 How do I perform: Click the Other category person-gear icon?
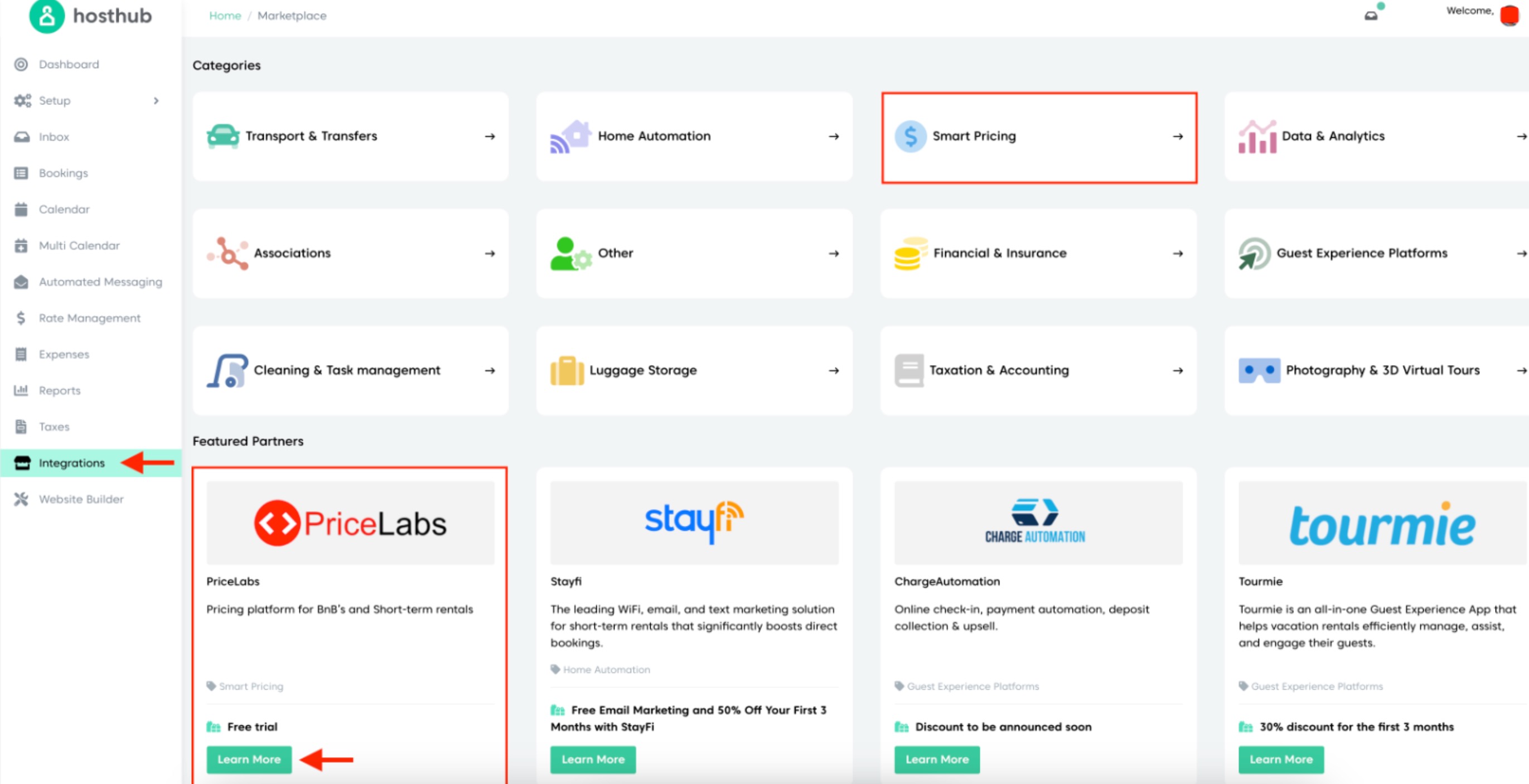[x=570, y=253]
